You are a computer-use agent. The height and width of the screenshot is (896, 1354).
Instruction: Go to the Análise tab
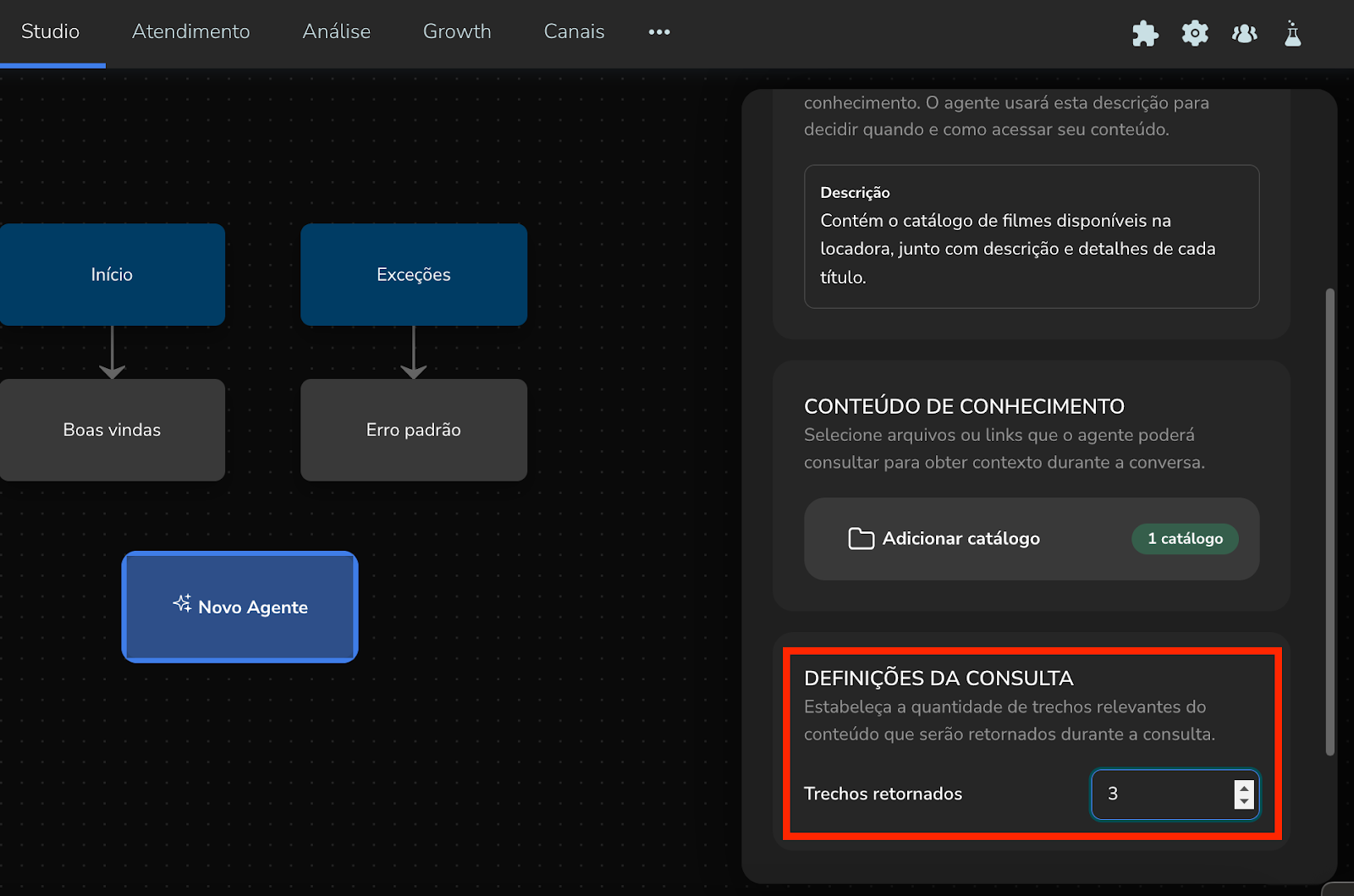[x=337, y=32]
